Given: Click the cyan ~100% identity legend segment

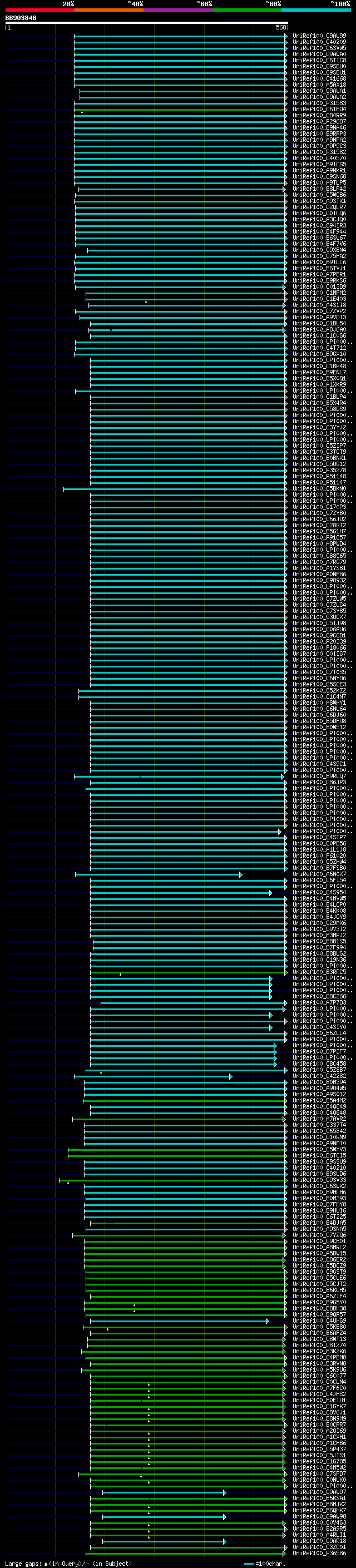Looking at the screenshot, I should tap(316, 10).
